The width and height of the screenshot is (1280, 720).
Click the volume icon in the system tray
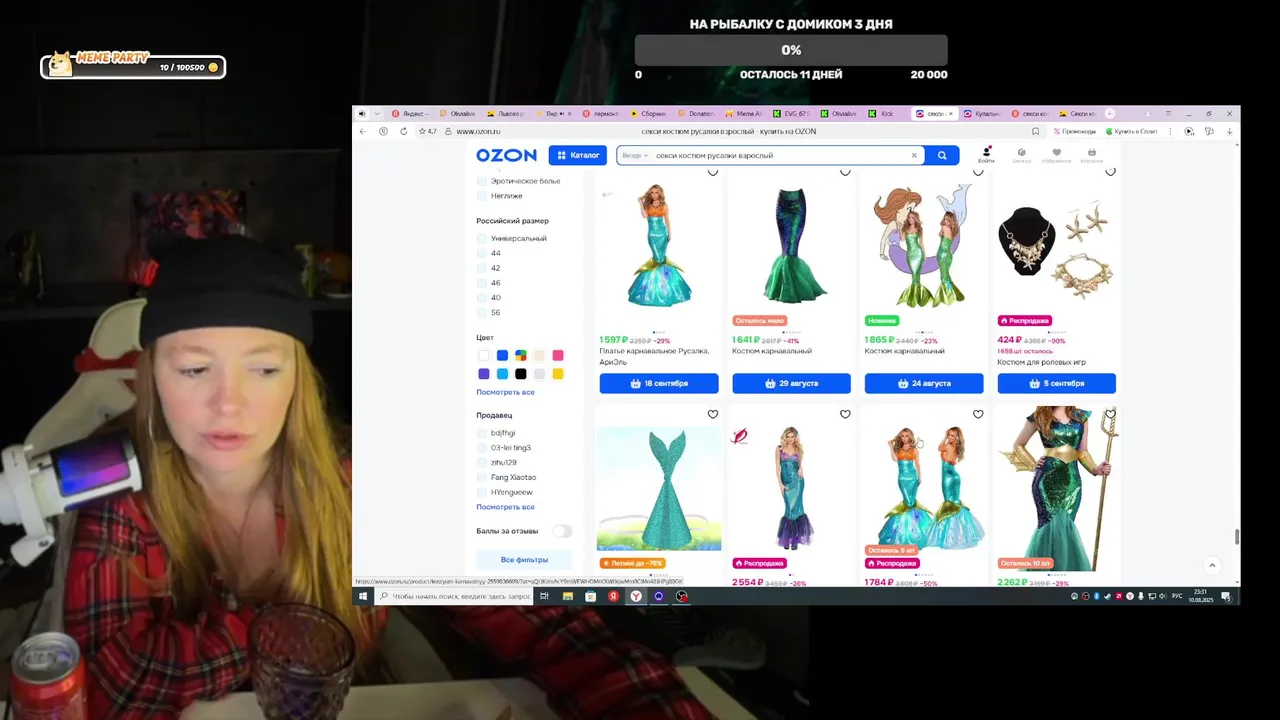[1163, 596]
